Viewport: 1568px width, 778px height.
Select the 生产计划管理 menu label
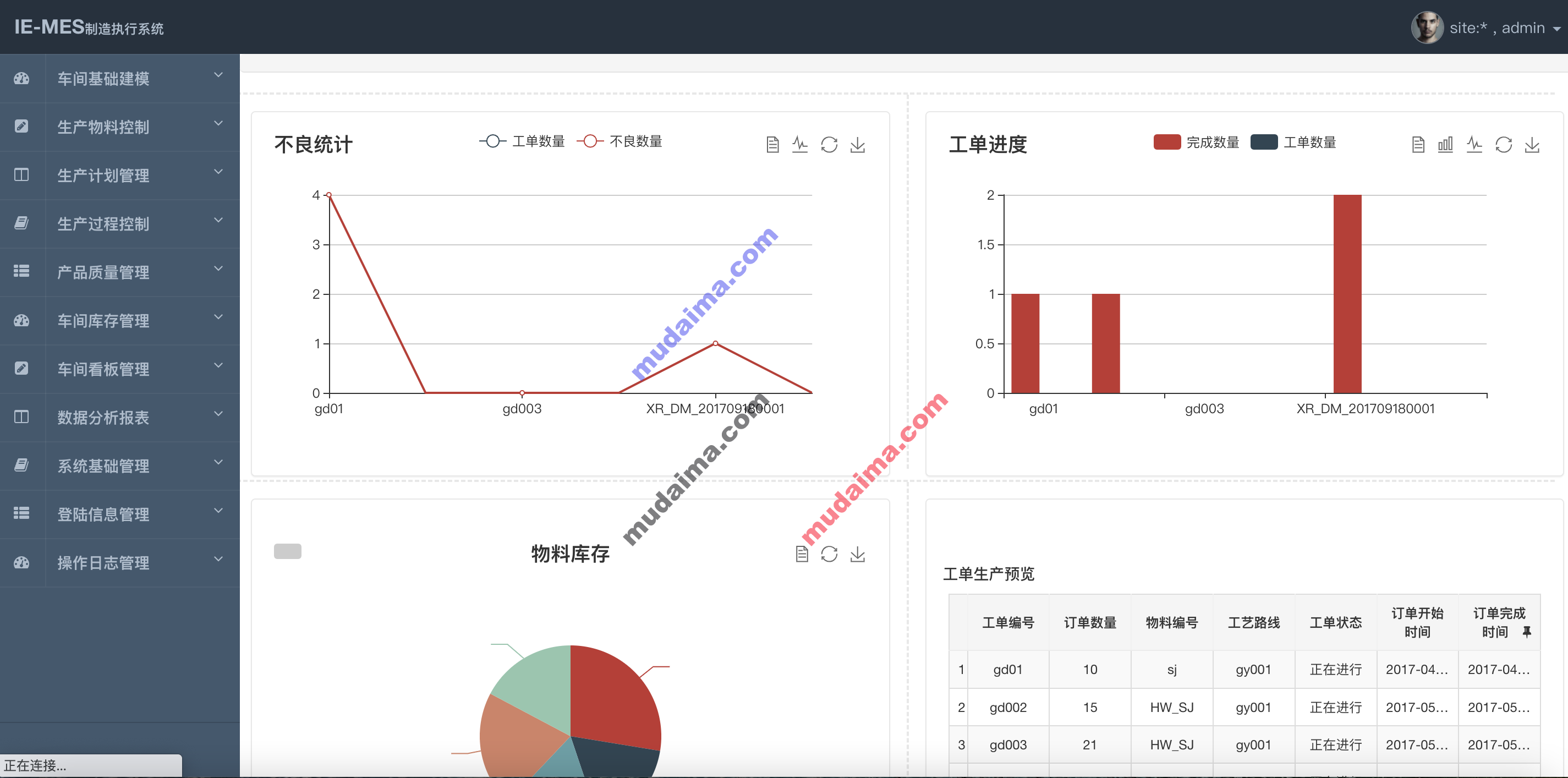[x=103, y=176]
